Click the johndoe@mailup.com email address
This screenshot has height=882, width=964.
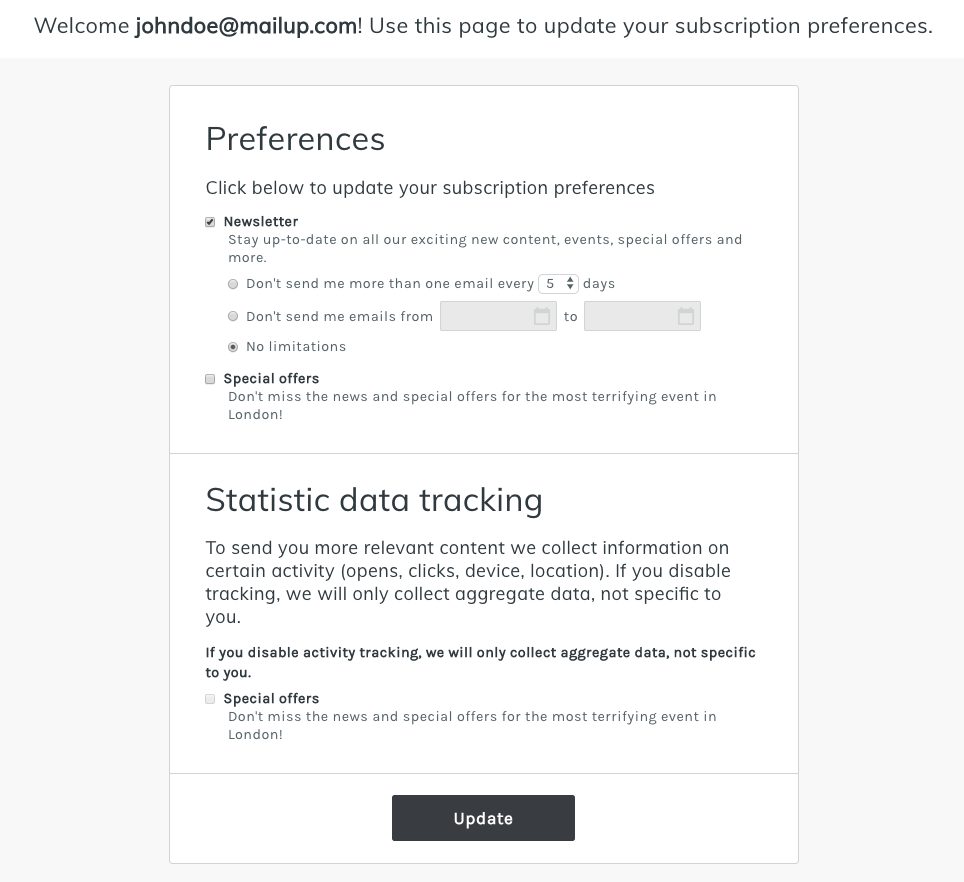[x=246, y=26]
